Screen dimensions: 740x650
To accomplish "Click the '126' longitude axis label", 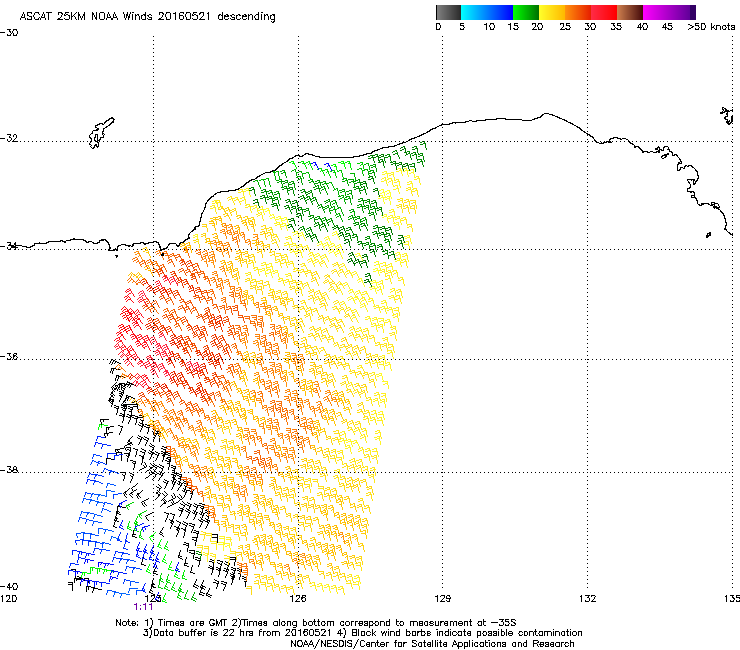I will tap(298, 599).
